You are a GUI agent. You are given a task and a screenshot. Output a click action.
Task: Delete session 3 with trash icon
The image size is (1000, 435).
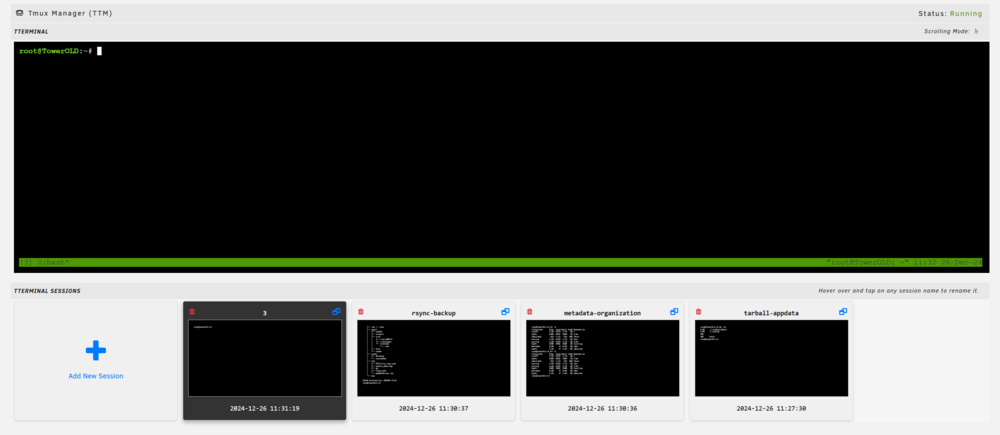tap(192, 311)
